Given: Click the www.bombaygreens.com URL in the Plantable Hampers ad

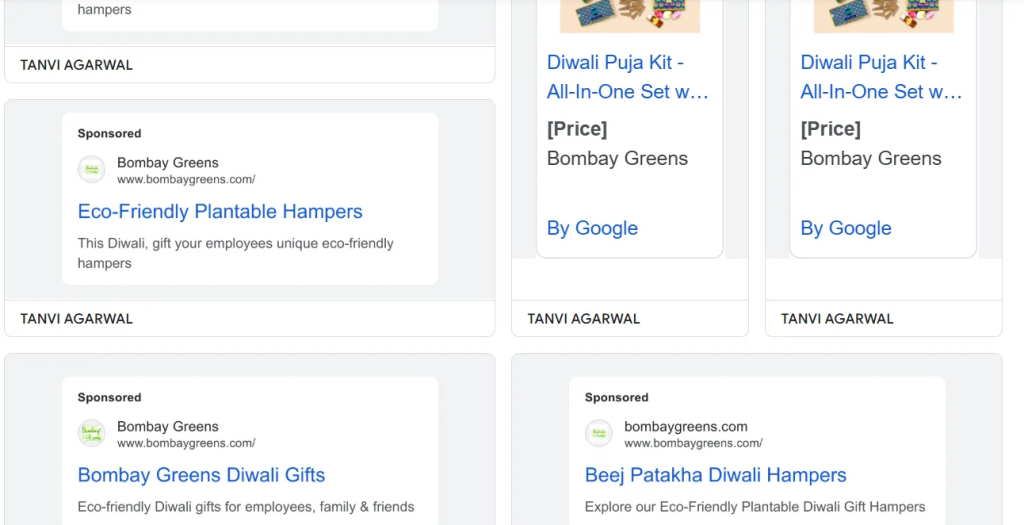Looking at the screenshot, I should tap(186, 180).
